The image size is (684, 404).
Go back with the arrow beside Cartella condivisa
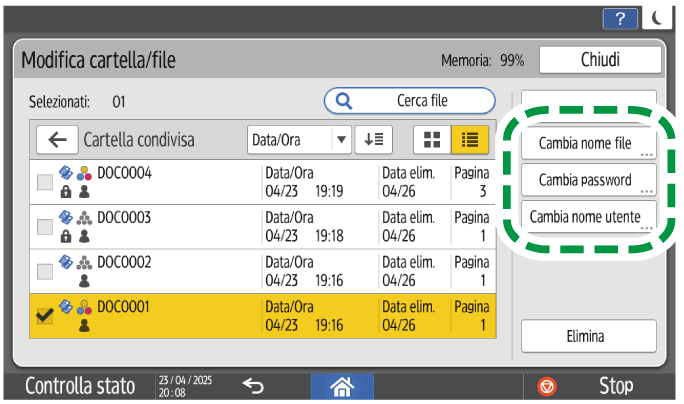[57, 140]
